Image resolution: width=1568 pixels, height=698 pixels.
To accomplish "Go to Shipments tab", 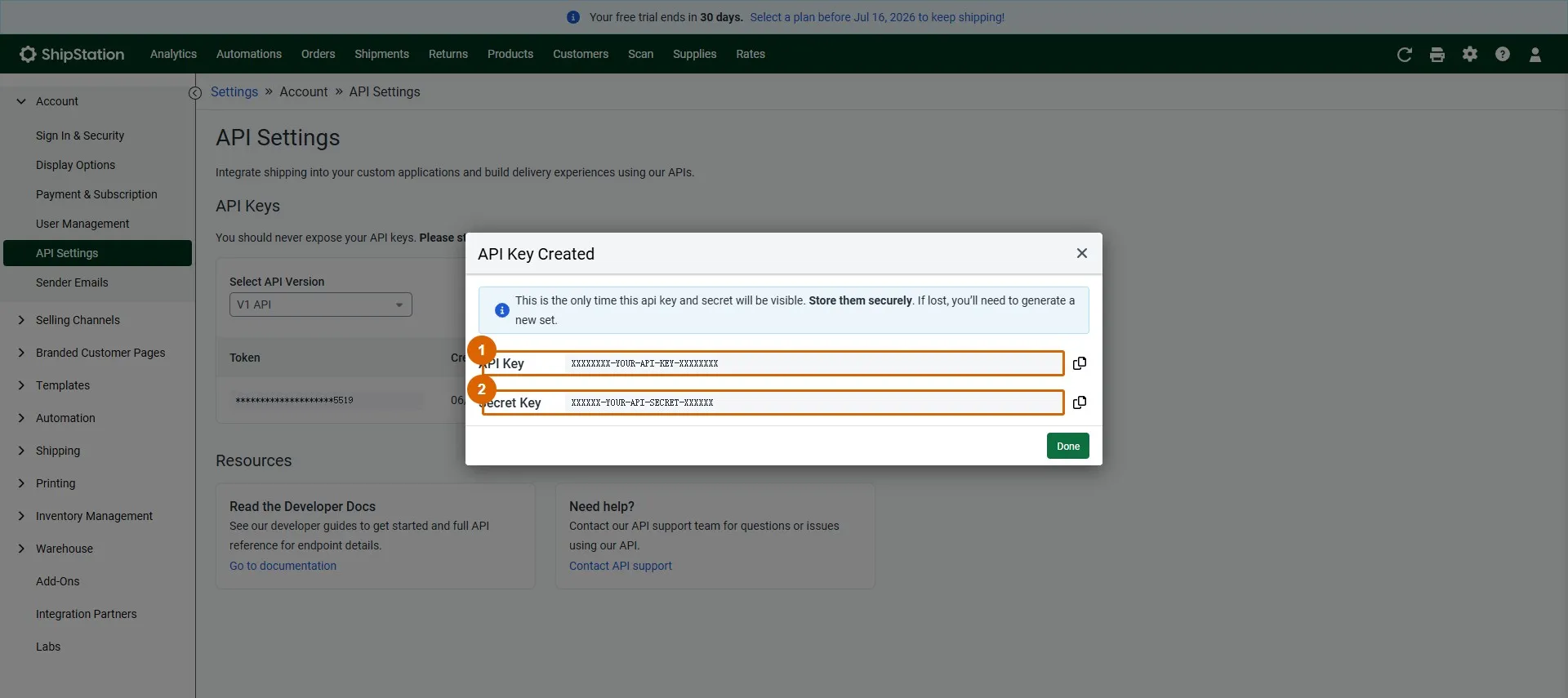I will click(381, 54).
